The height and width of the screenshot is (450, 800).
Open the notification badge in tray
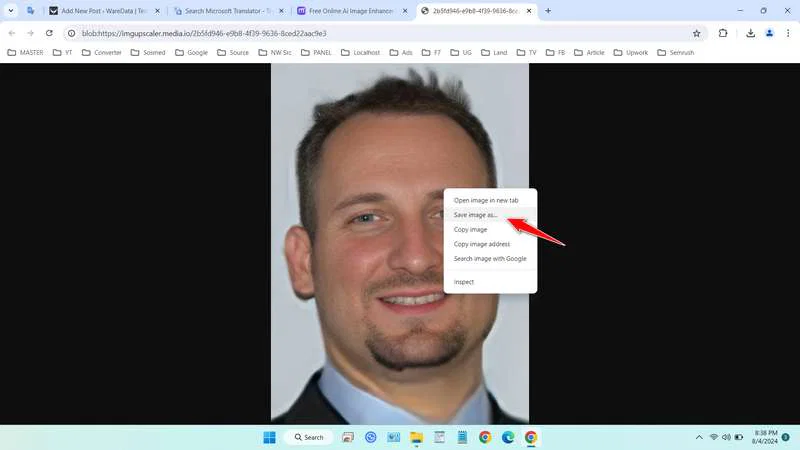(786, 437)
